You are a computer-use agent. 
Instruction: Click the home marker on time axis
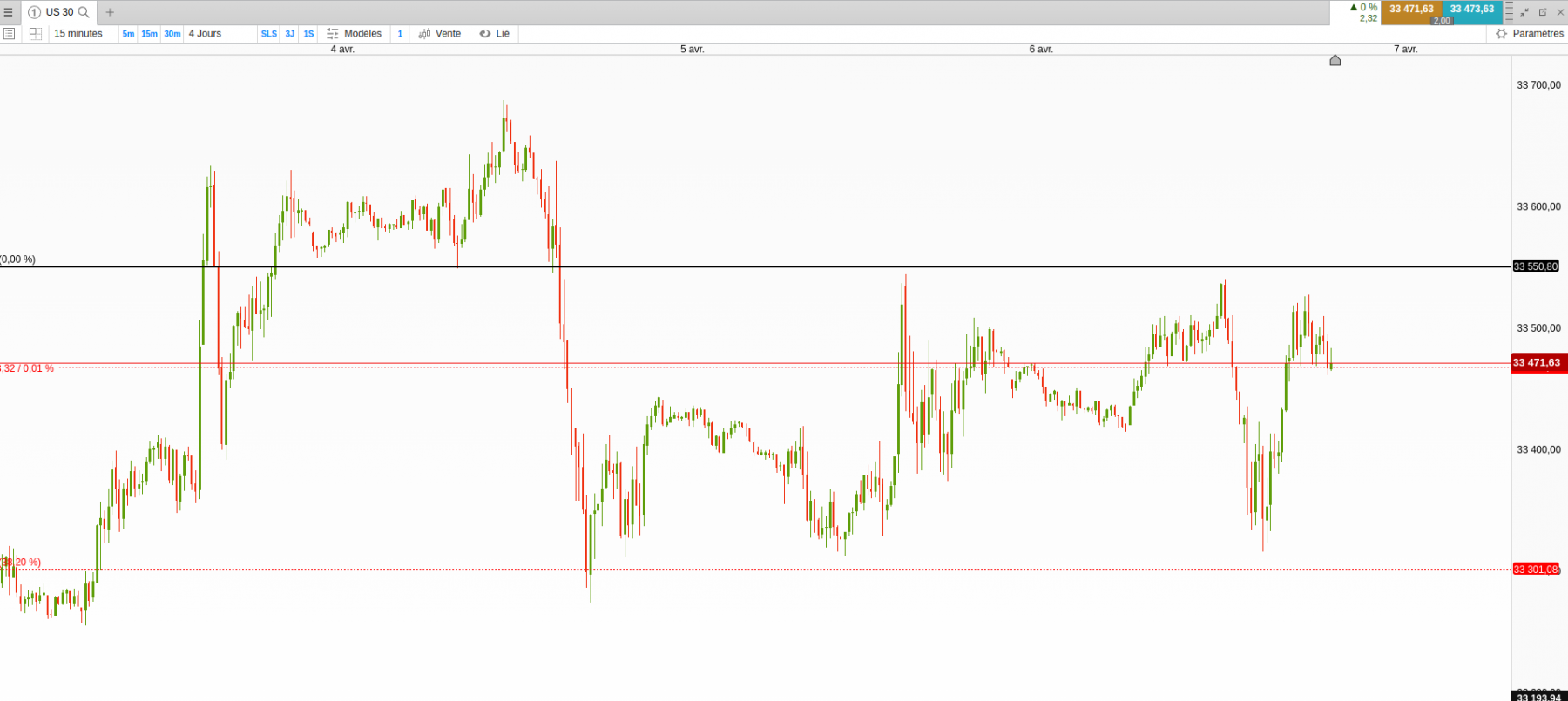pos(1335,60)
